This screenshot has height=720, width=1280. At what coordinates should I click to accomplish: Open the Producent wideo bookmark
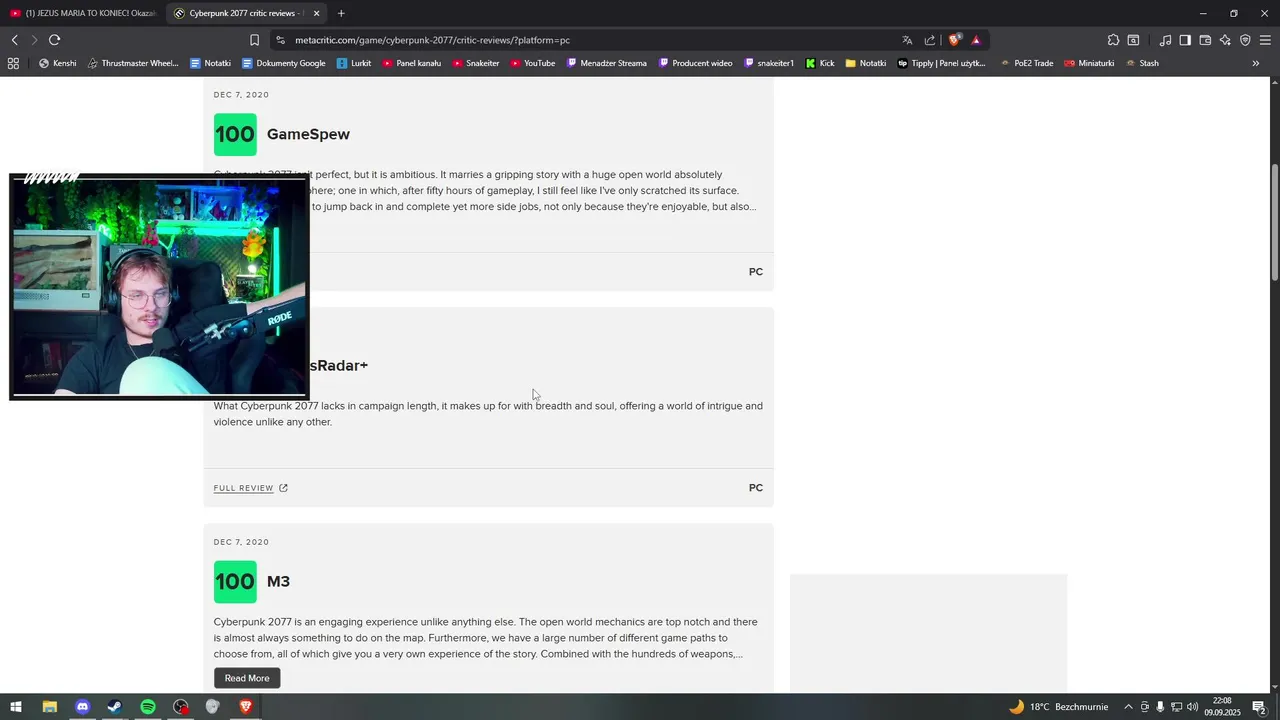tap(695, 63)
